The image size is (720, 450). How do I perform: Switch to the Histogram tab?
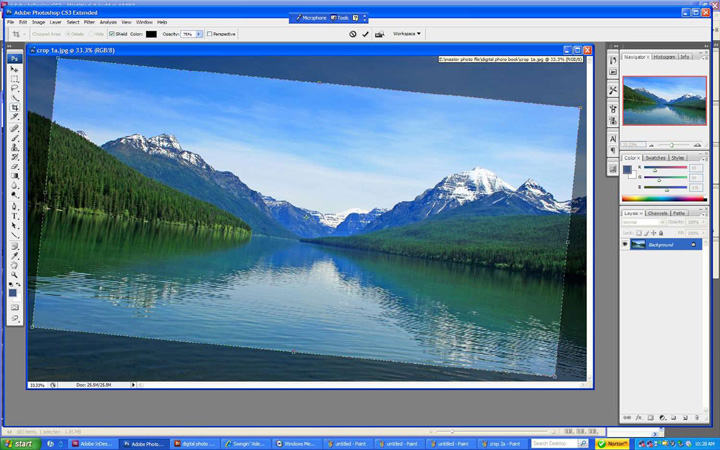pos(664,57)
